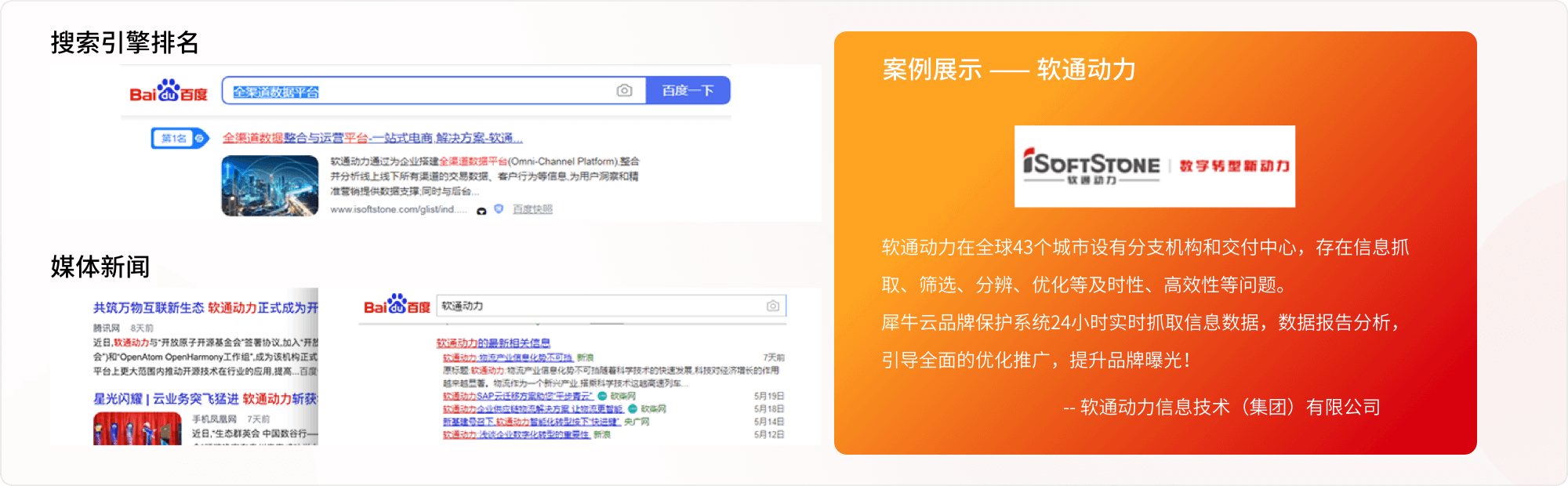Click the camera icon in the 全渠道数据平台 search box
The image size is (1568, 486).
tap(624, 91)
